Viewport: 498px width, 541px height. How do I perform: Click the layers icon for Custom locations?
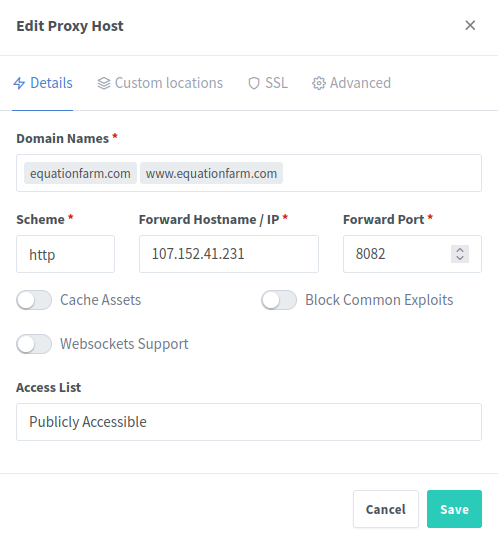click(104, 83)
